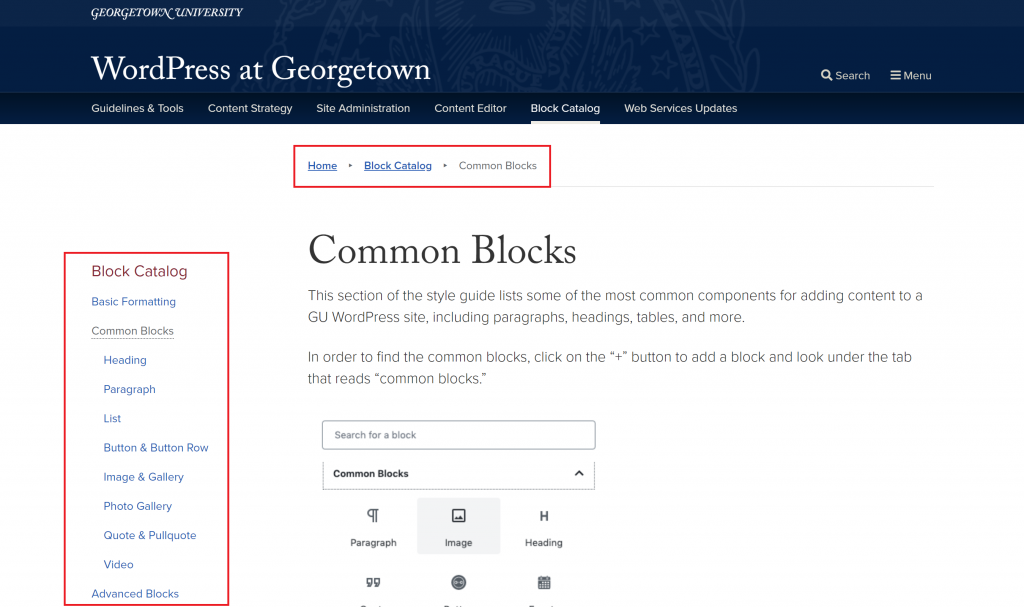Open the WordPress at Georgetown site title
This screenshot has width=1024, height=607.
tap(261, 69)
